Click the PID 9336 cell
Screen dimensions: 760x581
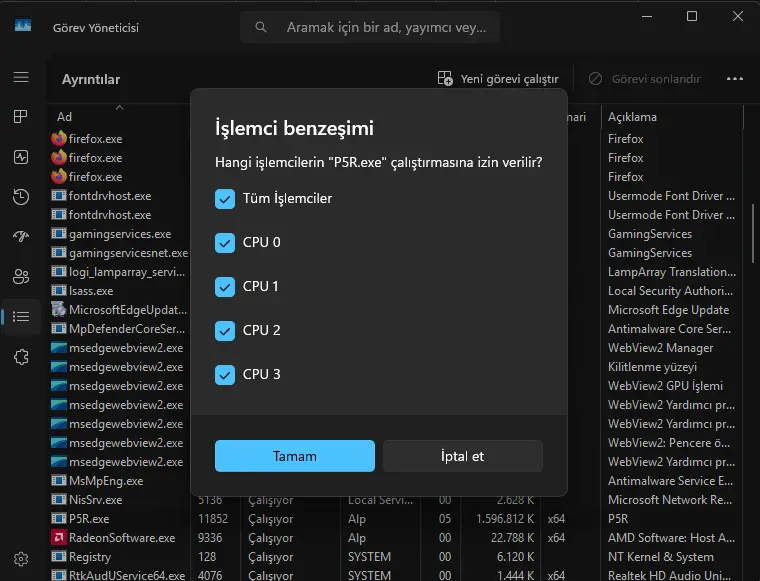click(x=210, y=537)
